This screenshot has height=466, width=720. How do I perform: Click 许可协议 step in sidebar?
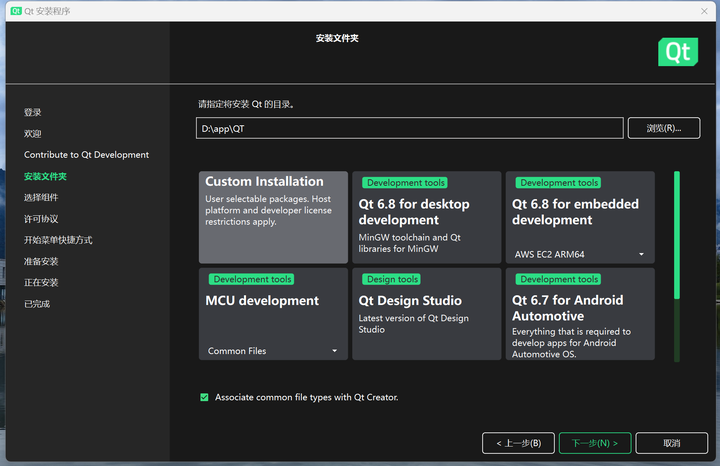(x=41, y=219)
